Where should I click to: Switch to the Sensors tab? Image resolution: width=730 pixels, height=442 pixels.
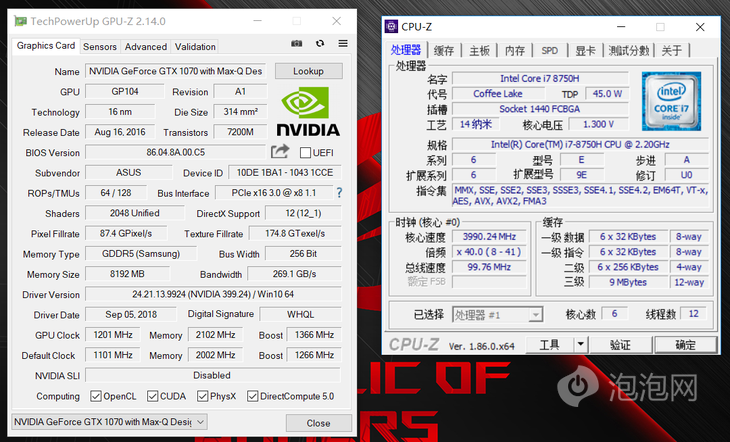click(100, 47)
